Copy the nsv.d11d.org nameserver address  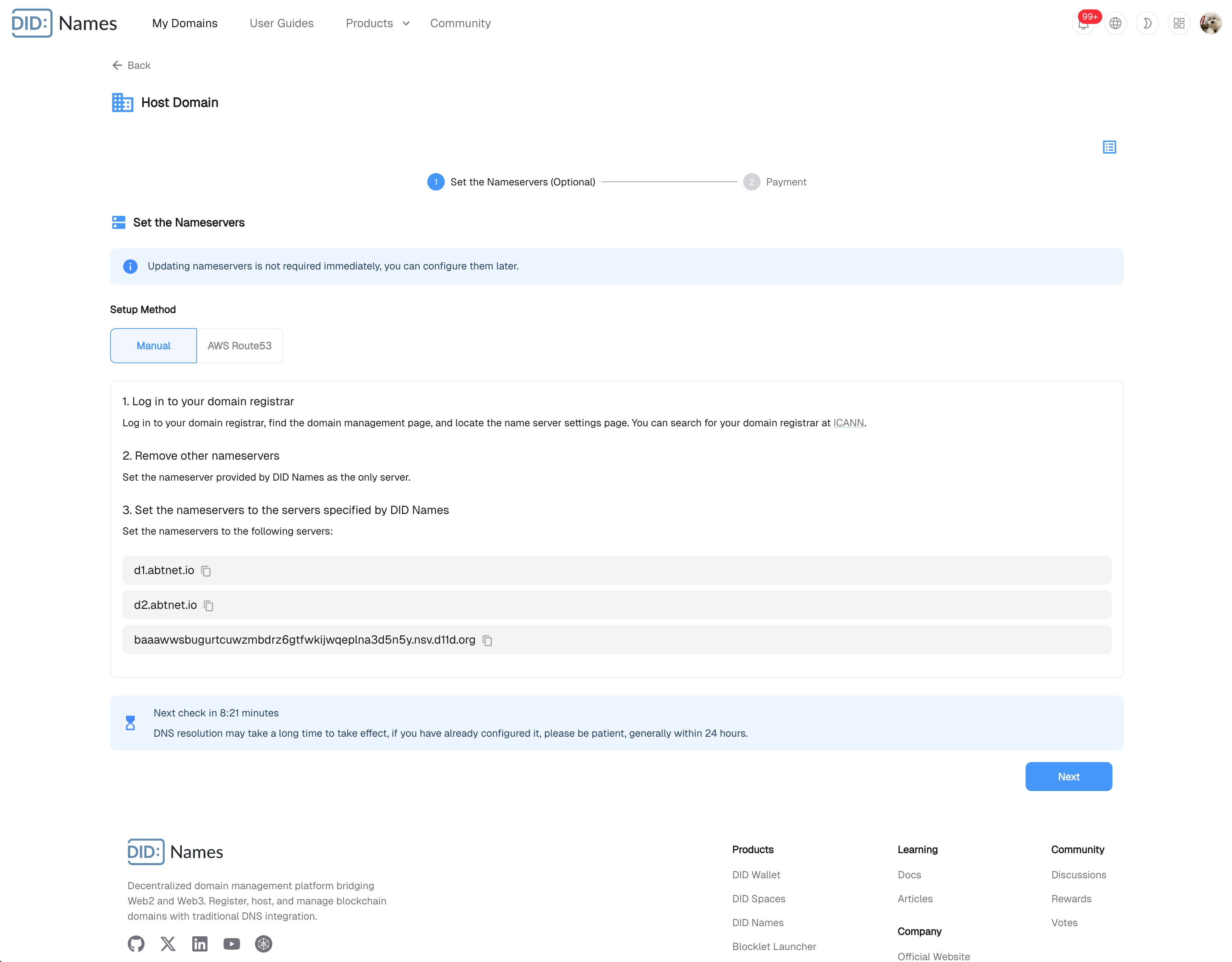(x=487, y=640)
